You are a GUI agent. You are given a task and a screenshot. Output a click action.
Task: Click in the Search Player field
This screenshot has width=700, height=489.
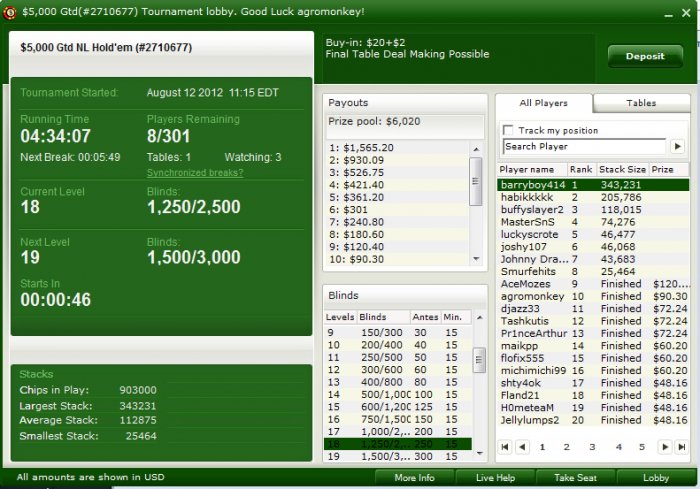coord(584,146)
